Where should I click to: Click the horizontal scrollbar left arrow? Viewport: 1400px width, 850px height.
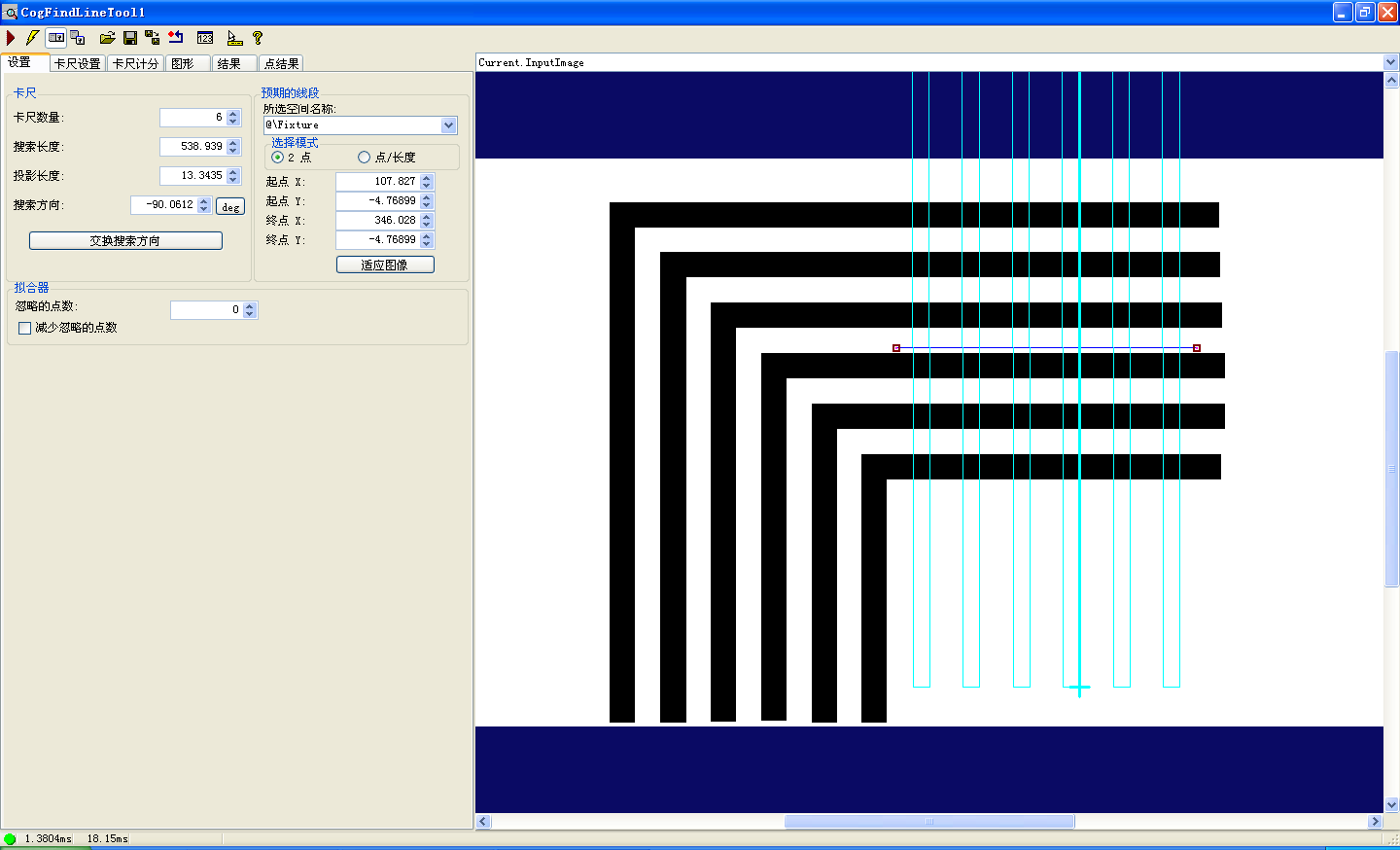point(483,821)
